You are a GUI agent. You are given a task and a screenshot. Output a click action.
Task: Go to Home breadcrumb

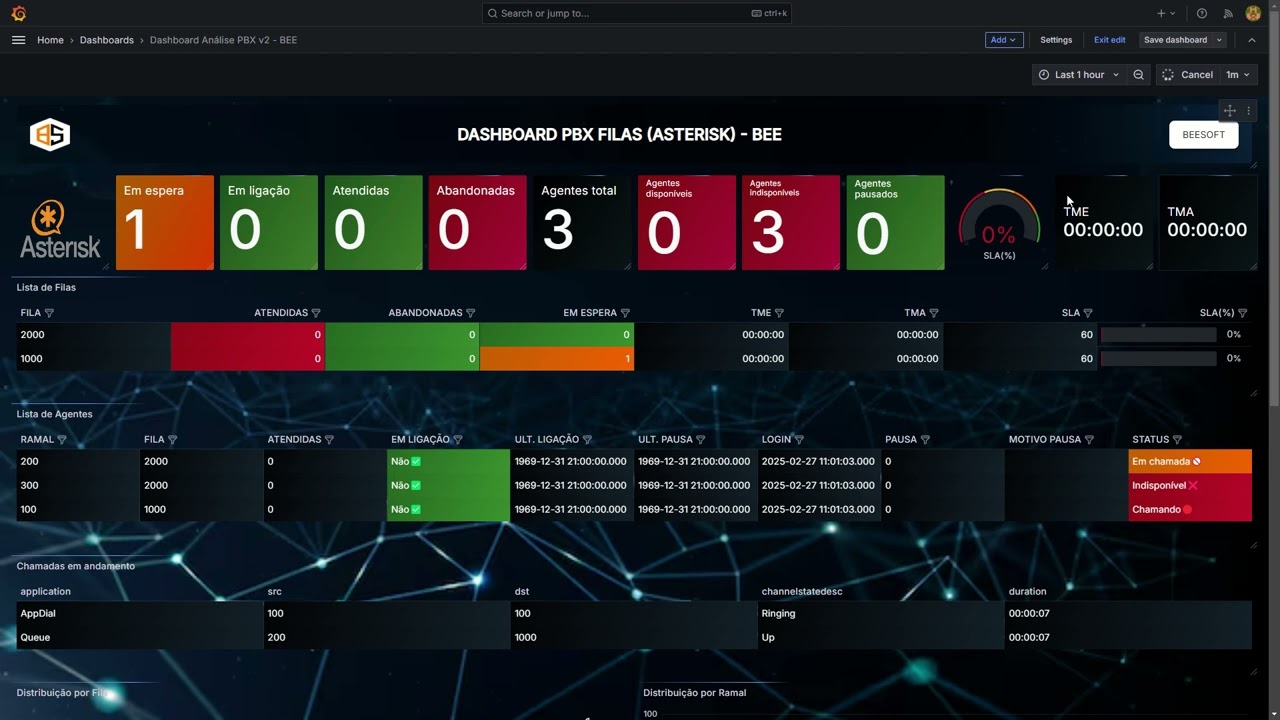pos(50,40)
